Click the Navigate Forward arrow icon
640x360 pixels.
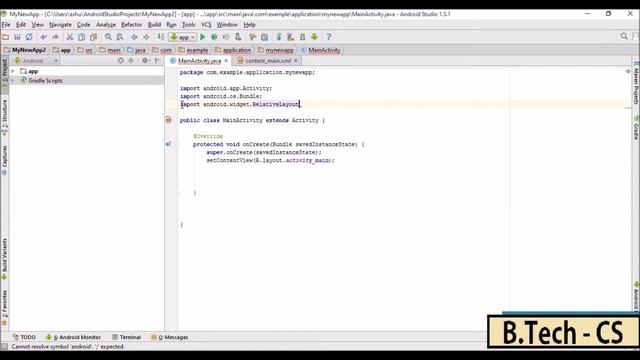tap(146, 37)
